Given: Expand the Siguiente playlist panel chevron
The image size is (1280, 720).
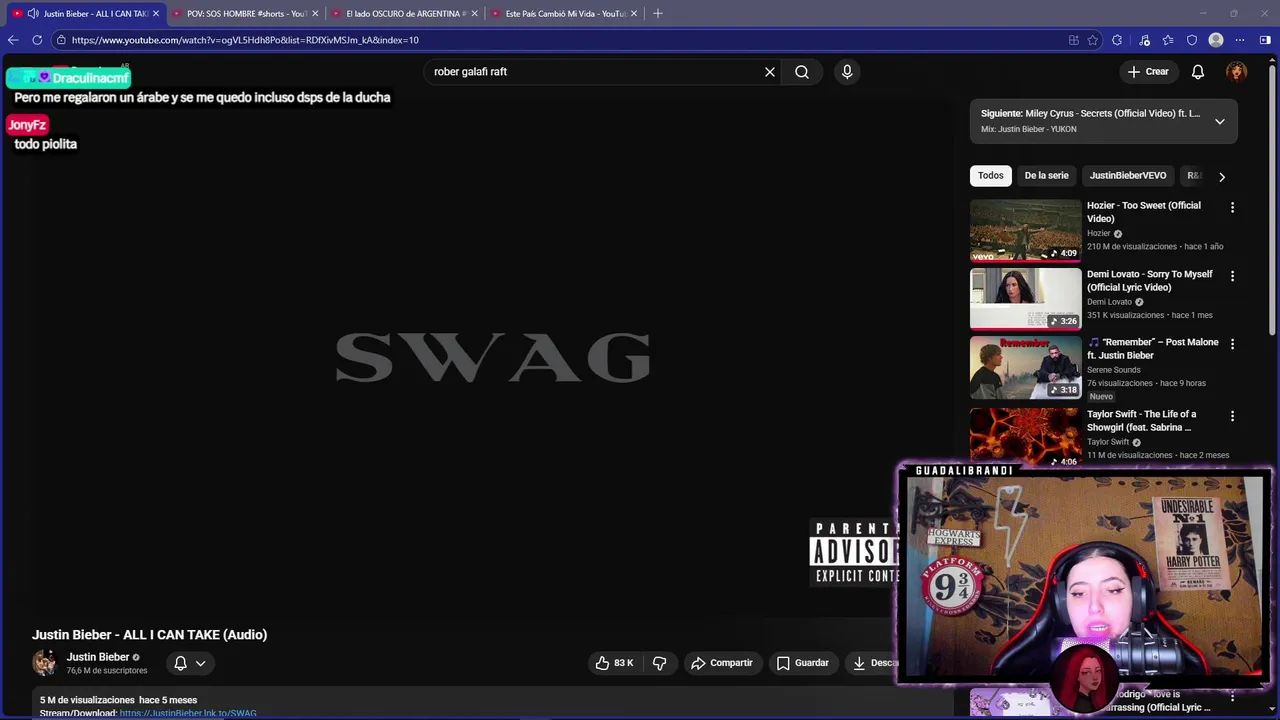Looking at the screenshot, I should [1220, 121].
